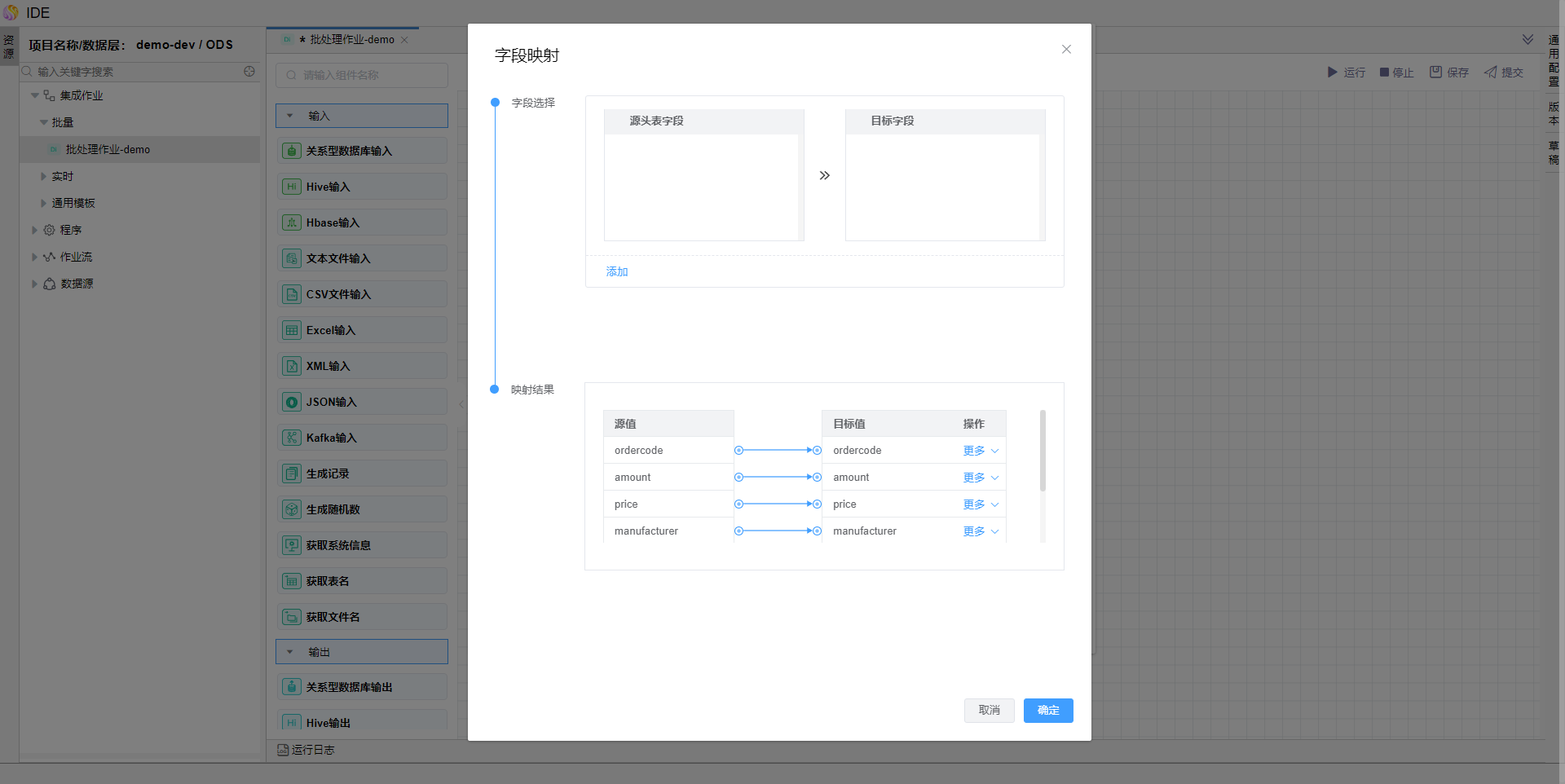Click the Kafka输入 component icon
Image resolution: width=1565 pixels, height=784 pixels.
click(x=292, y=438)
